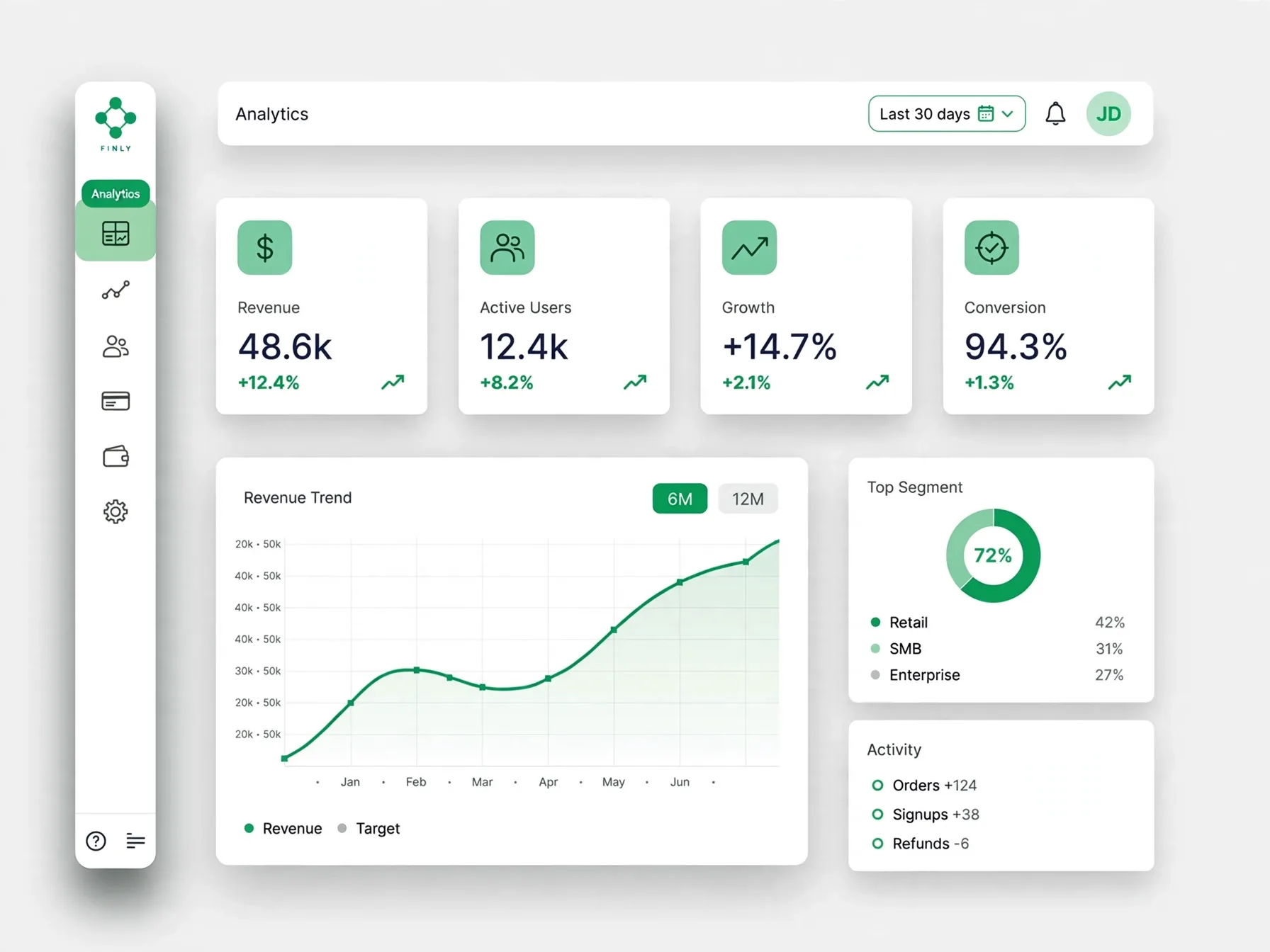Open the wallet icon in the sidebar
Viewport: 1270px width, 952px height.
(116, 456)
